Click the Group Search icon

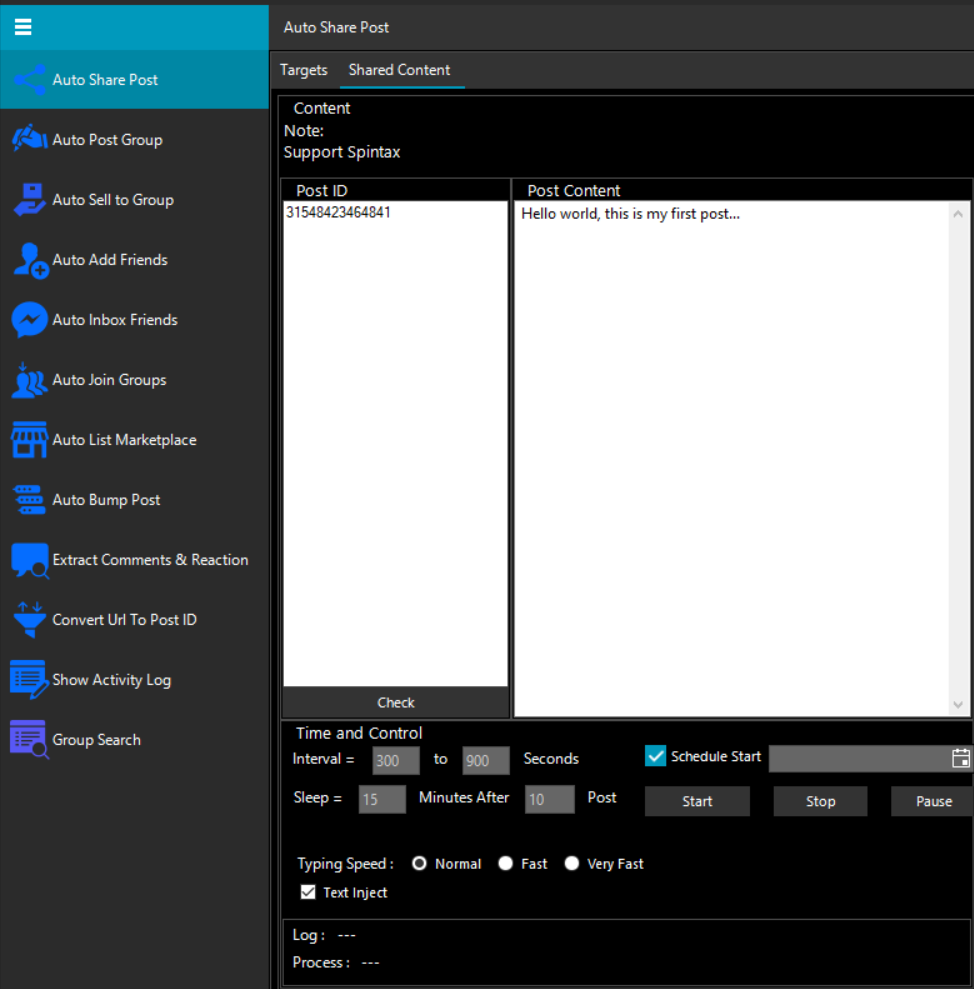pyautogui.click(x=29, y=739)
